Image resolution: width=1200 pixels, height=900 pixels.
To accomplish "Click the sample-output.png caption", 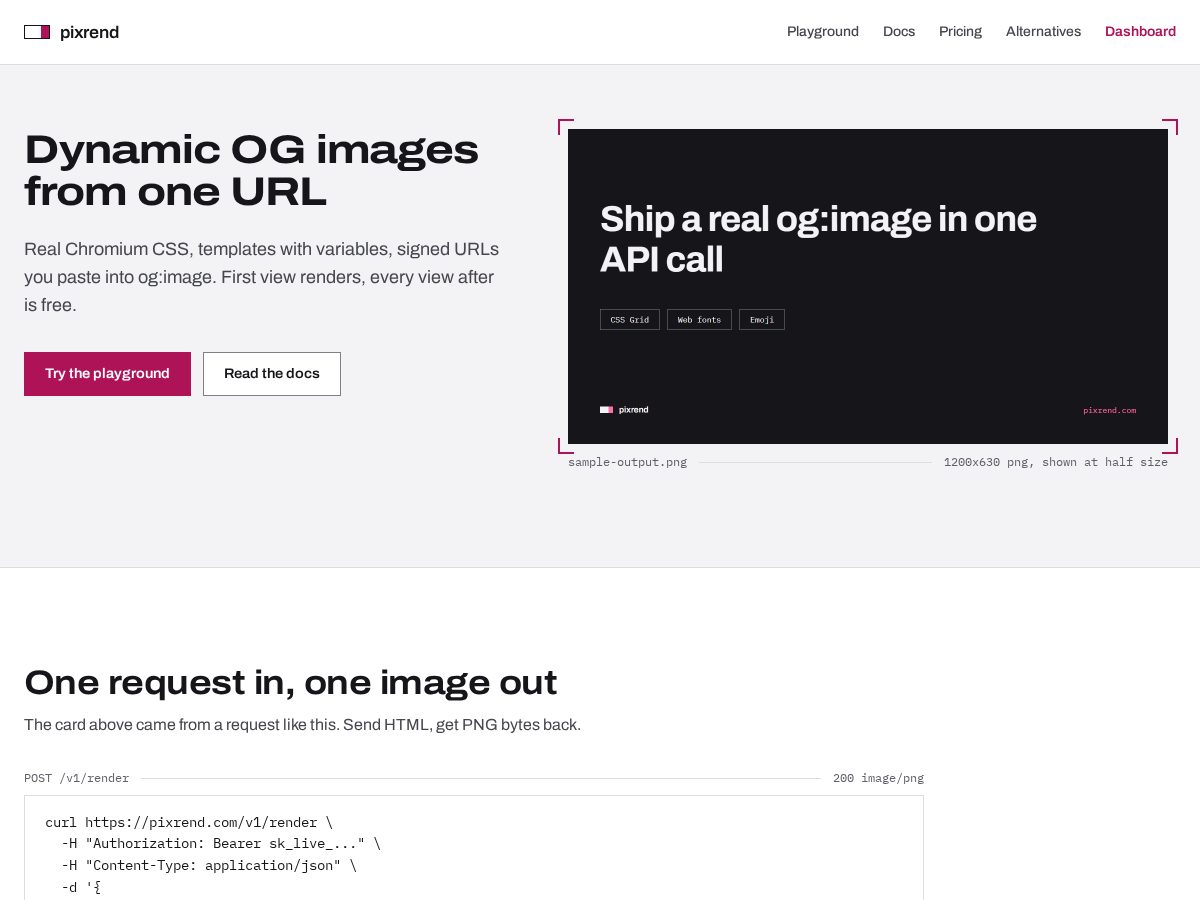I will point(627,462).
